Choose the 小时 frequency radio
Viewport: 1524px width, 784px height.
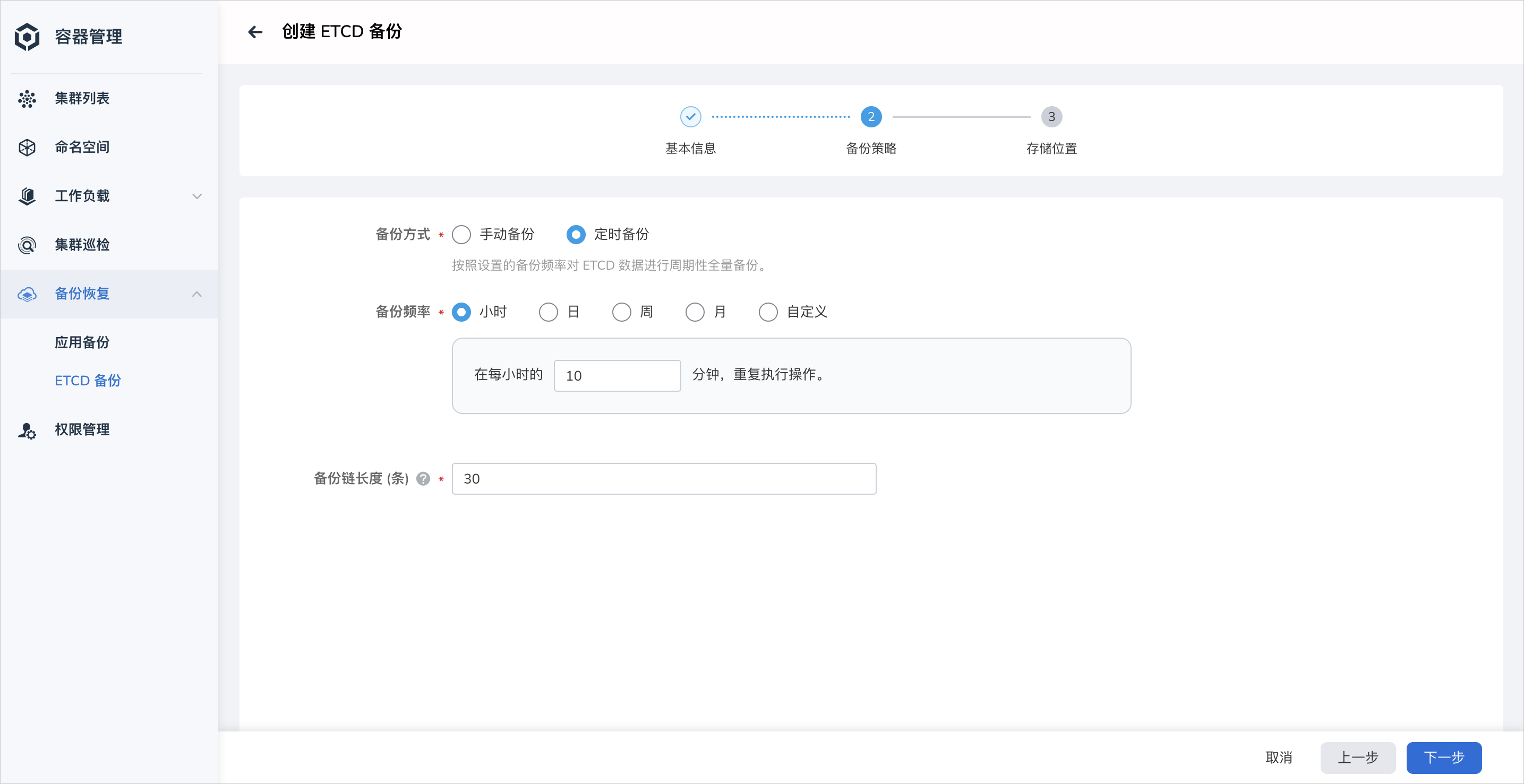[x=461, y=312]
